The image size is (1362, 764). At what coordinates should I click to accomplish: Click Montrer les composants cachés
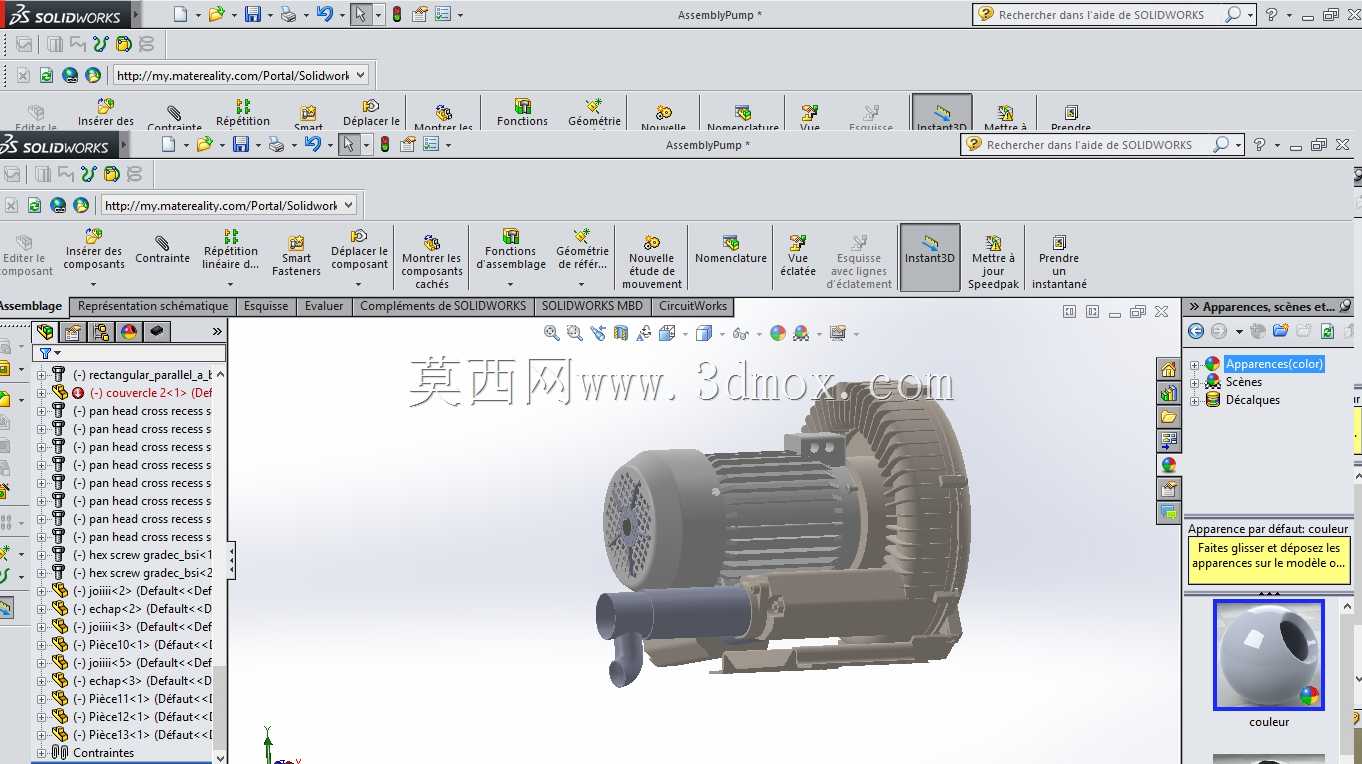[x=432, y=263]
